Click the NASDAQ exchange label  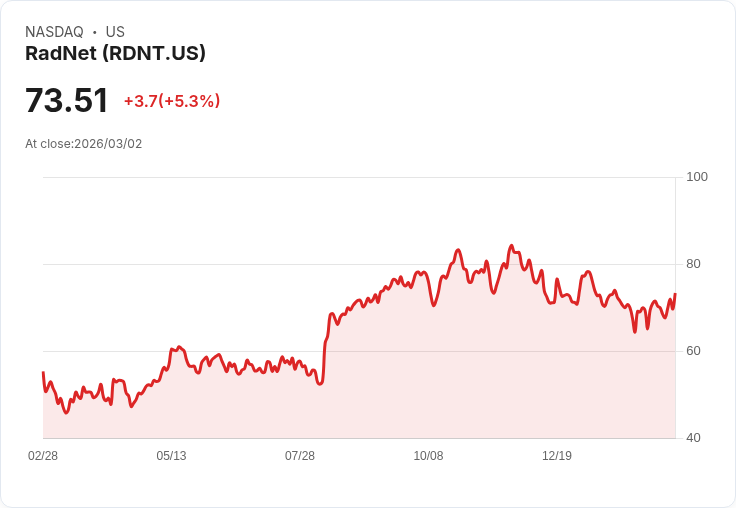tap(54, 32)
